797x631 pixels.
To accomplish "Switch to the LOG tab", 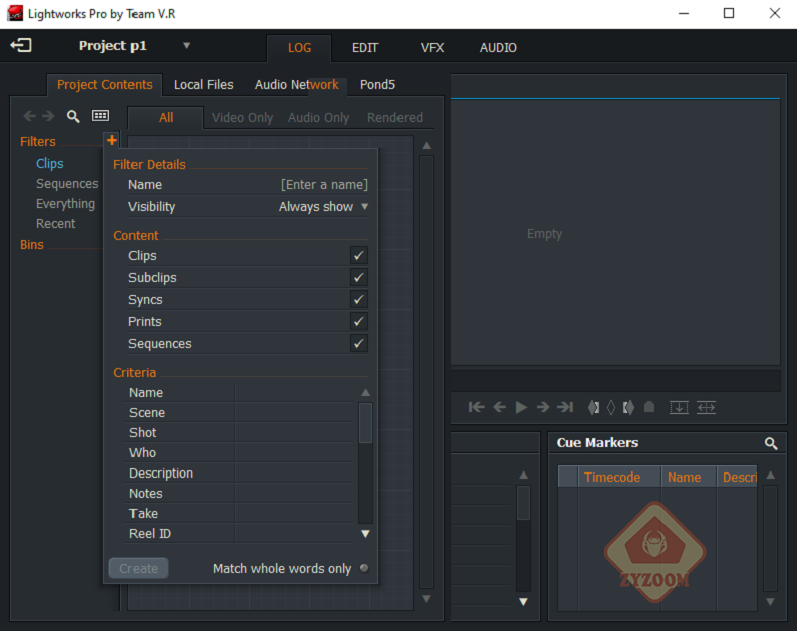I will 299,48.
